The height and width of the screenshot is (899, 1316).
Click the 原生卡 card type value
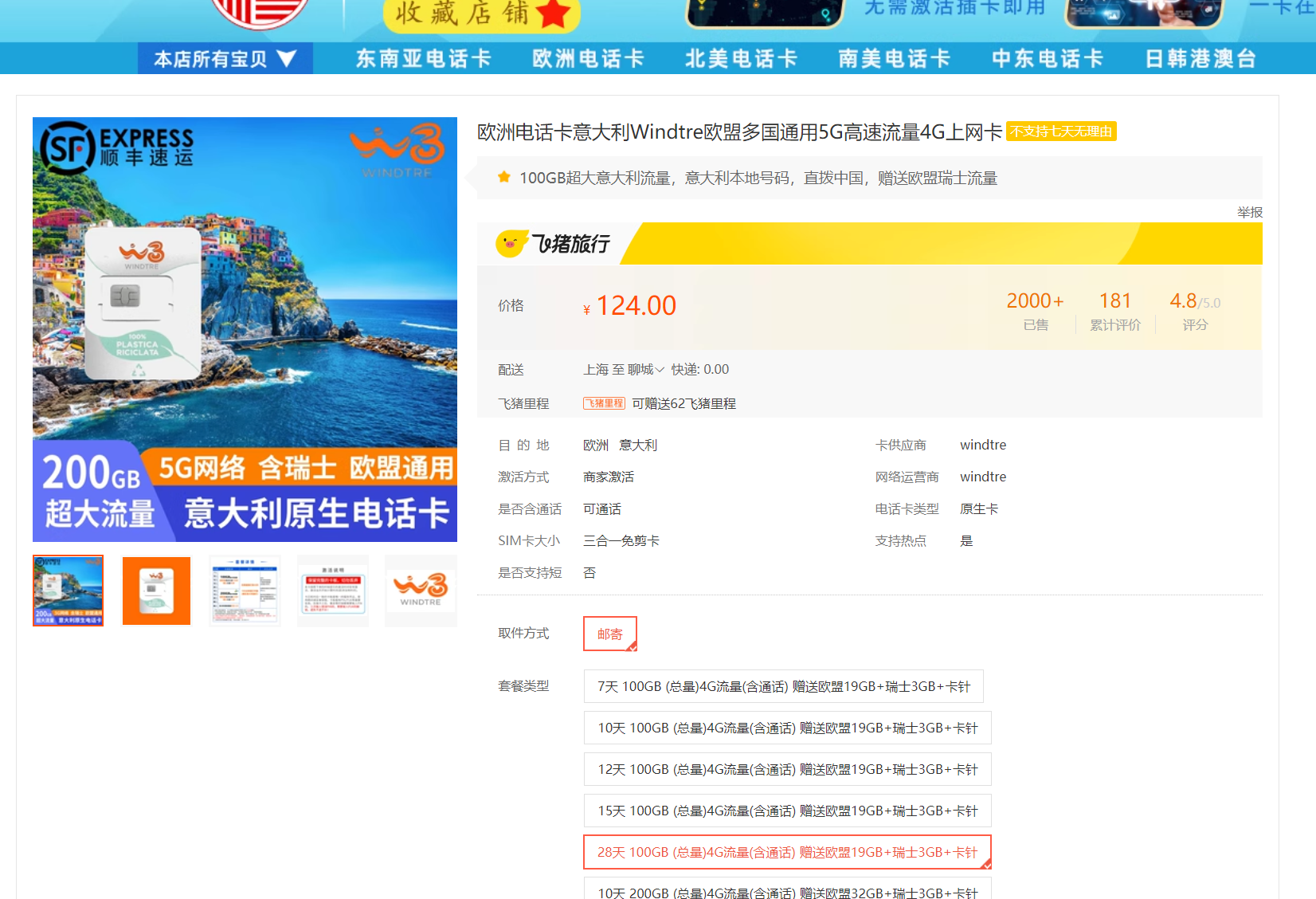pyautogui.click(x=979, y=509)
